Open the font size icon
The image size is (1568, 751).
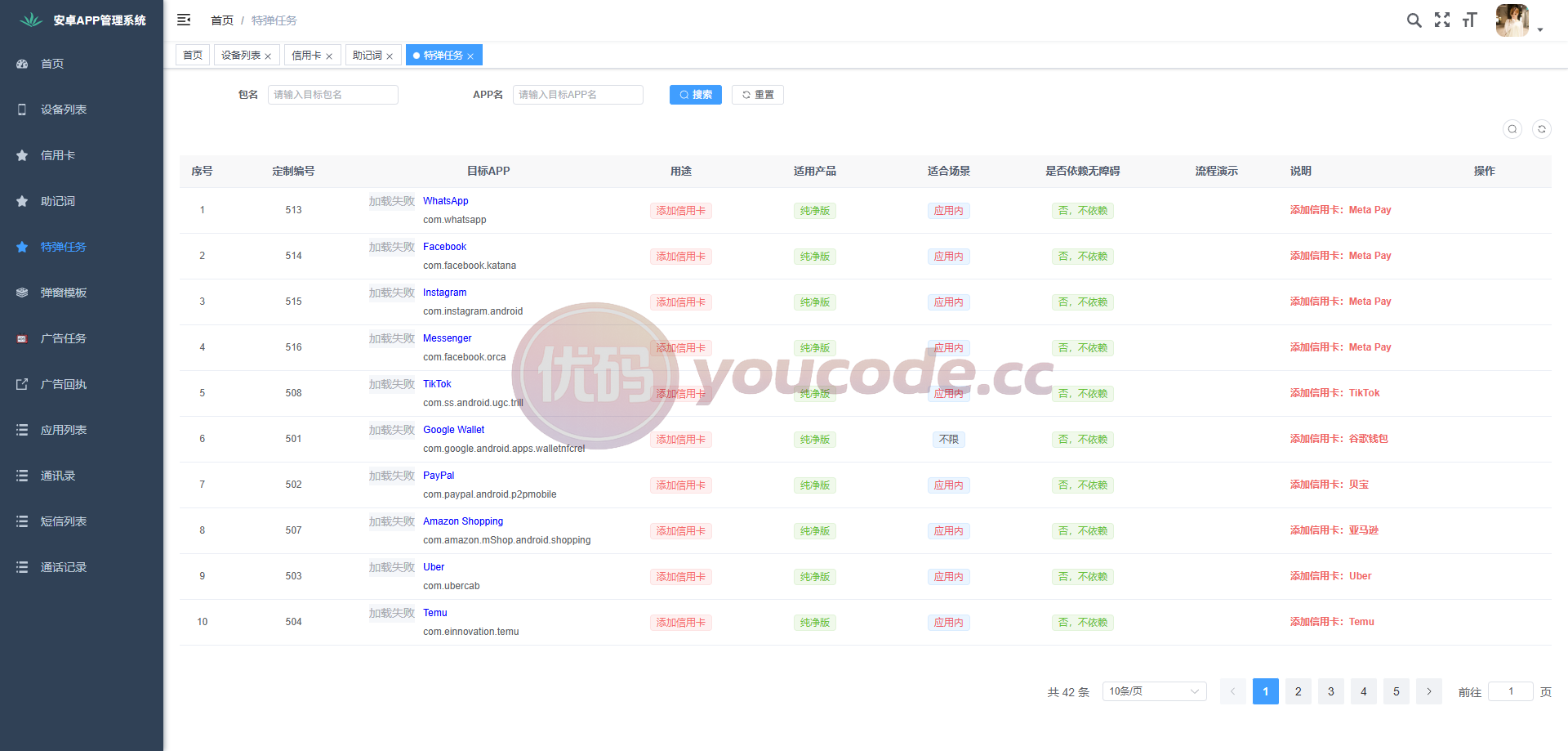coord(1470,20)
